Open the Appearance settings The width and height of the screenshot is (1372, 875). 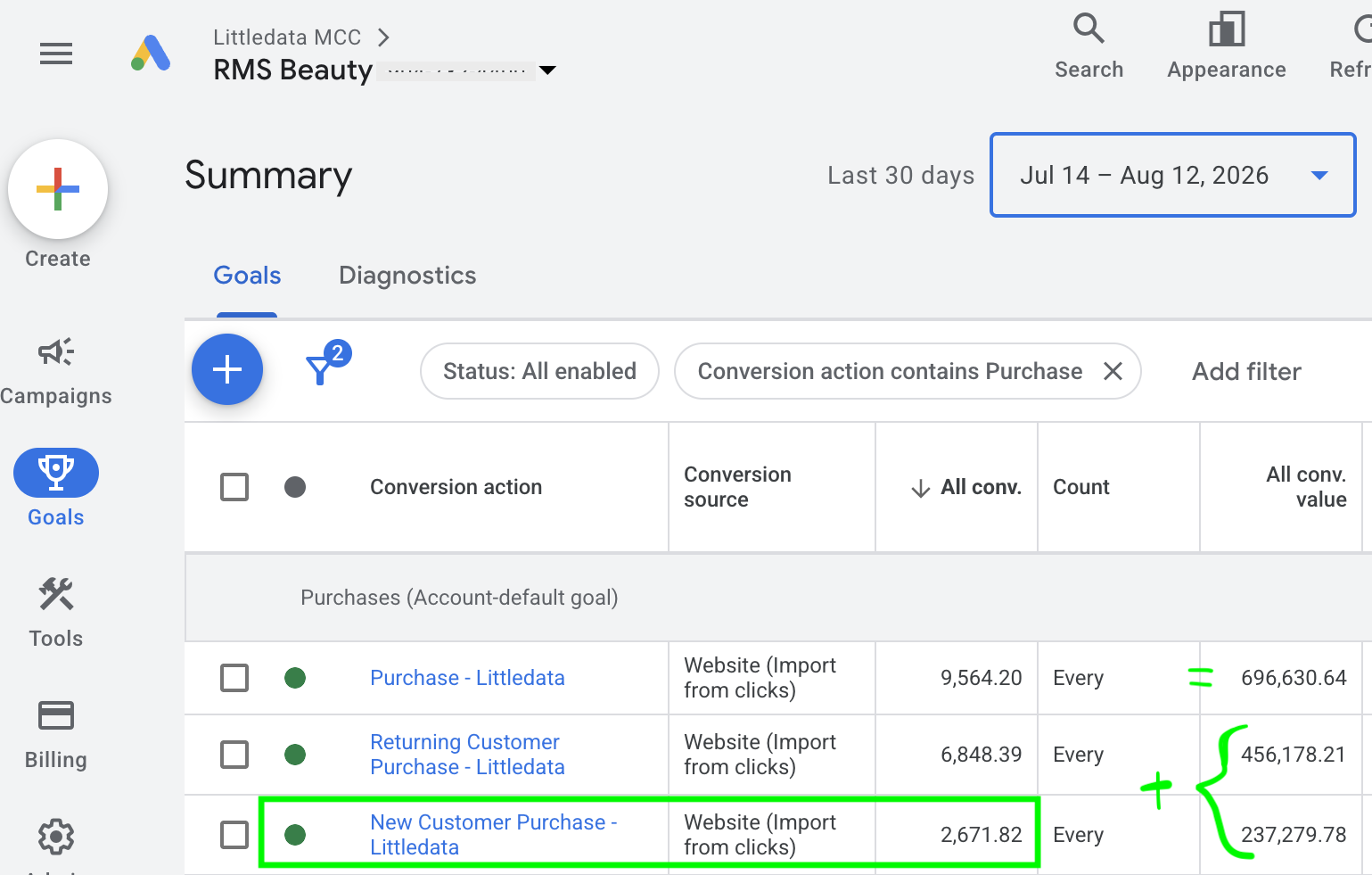point(1227,46)
